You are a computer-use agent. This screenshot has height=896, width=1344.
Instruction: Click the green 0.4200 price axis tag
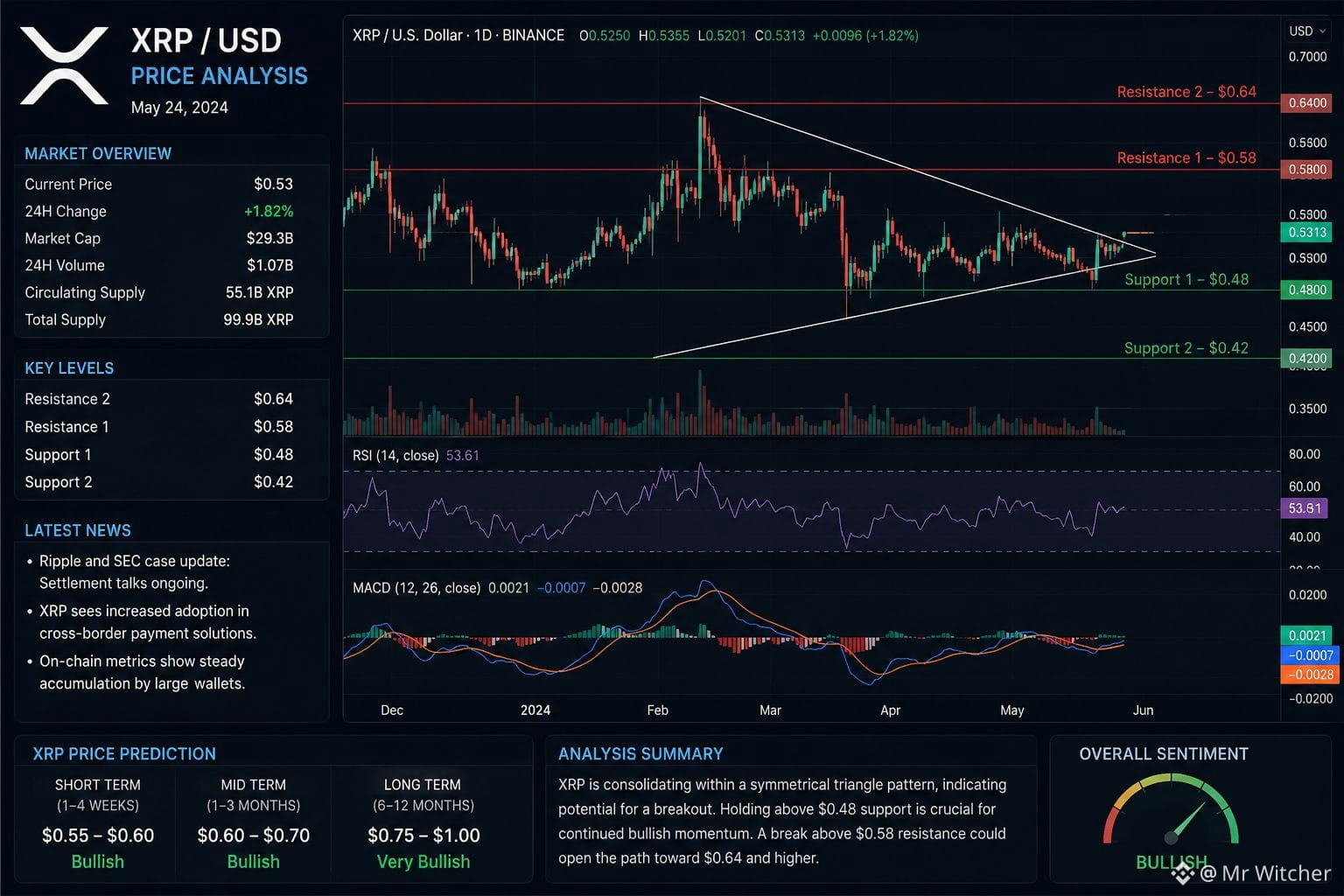pyautogui.click(x=1307, y=358)
